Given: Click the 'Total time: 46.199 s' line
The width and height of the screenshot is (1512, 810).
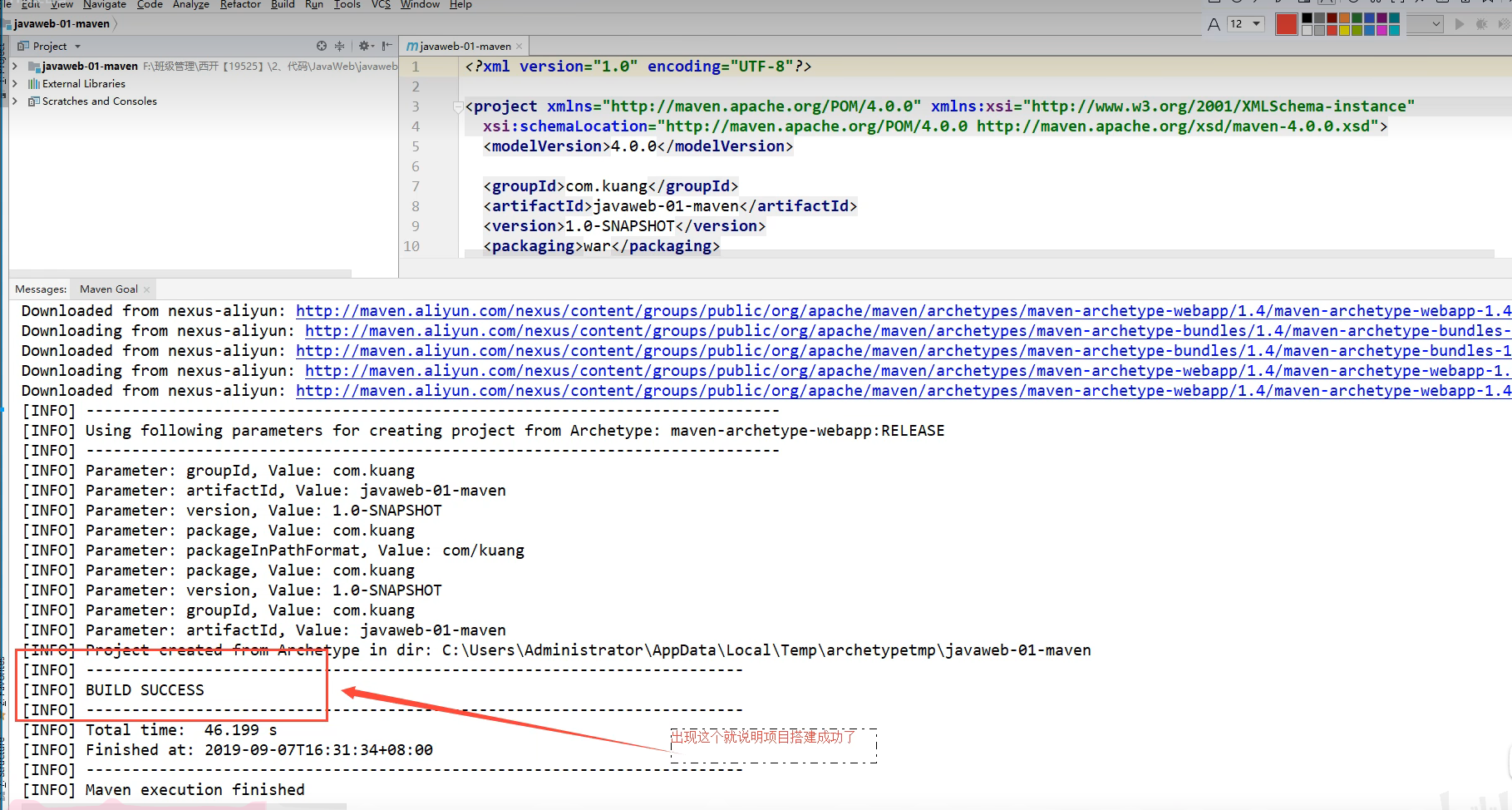Looking at the screenshot, I should click(150, 730).
